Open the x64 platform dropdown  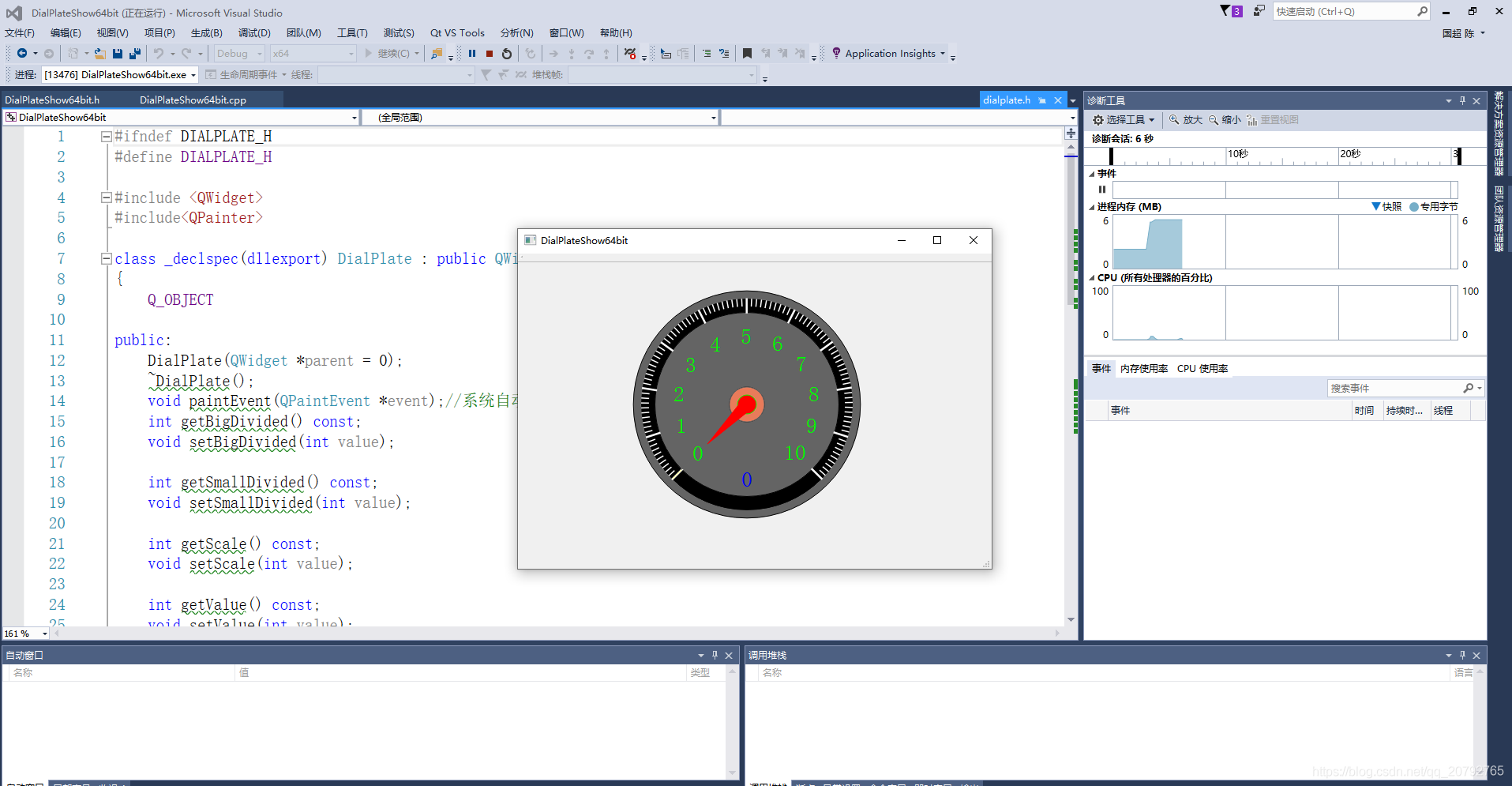tap(313, 54)
